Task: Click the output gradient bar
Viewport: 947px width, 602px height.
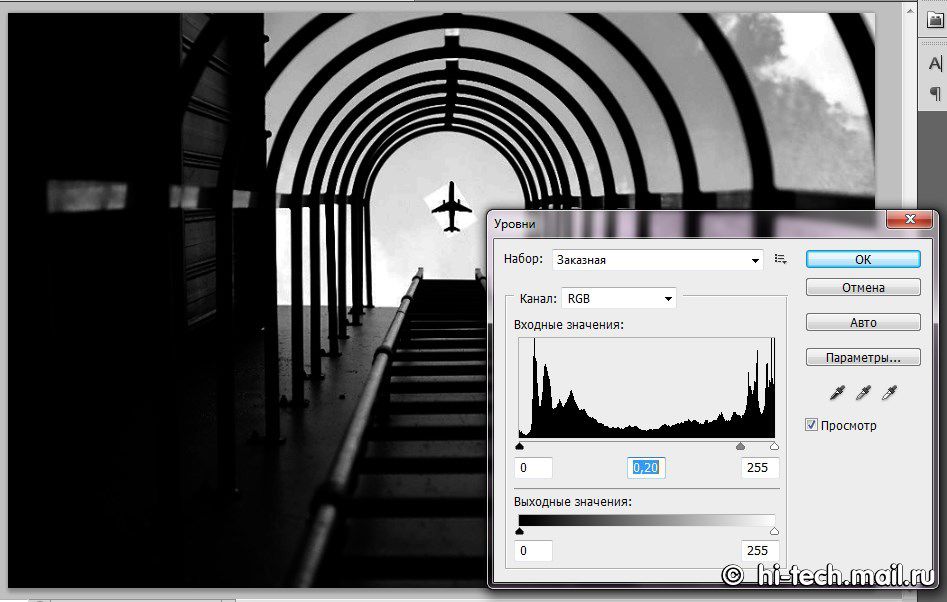Action: point(647,520)
